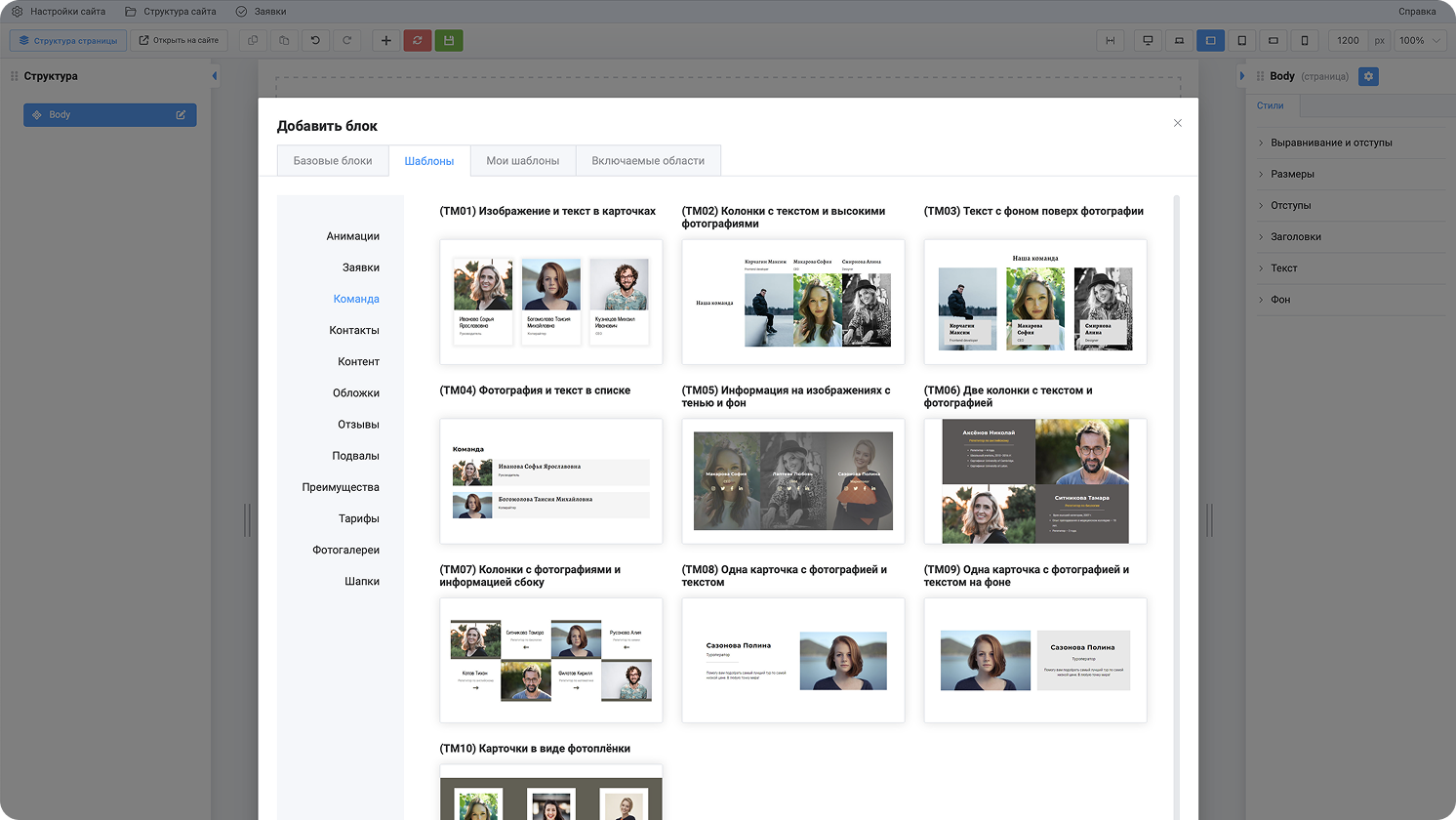Open the Настройки сайта menu
The height and width of the screenshot is (820, 1456).
pyautogui.click(x=58, y=12)
